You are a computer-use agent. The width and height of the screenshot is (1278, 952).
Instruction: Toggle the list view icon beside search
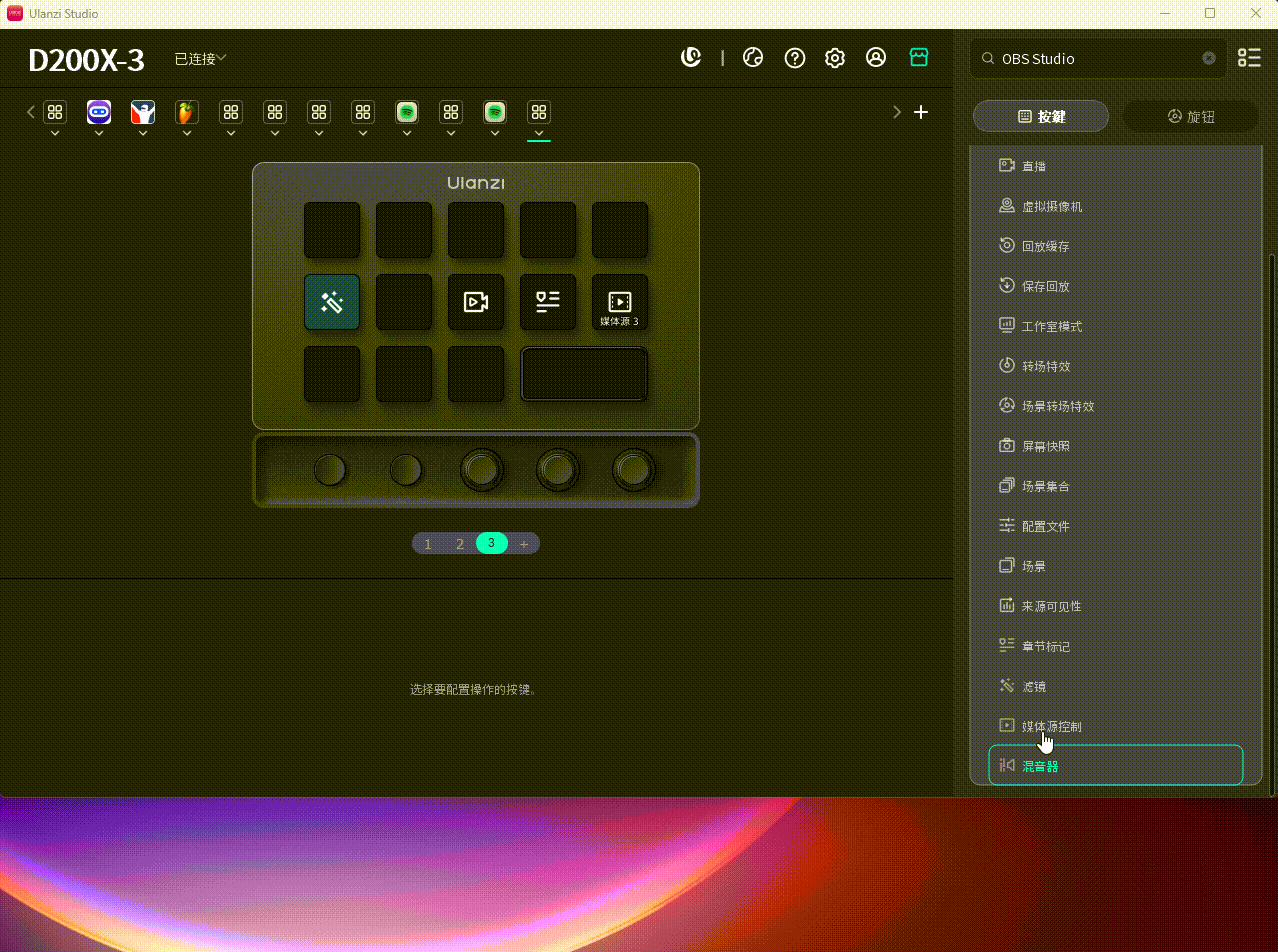tap(1249, 58)
